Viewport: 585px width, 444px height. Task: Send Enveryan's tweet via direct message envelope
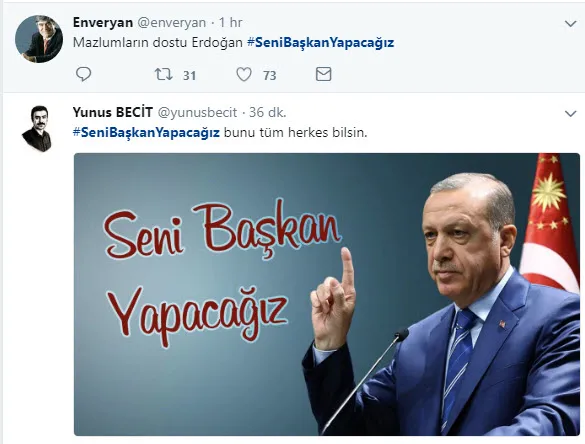[x=323, y=74]
